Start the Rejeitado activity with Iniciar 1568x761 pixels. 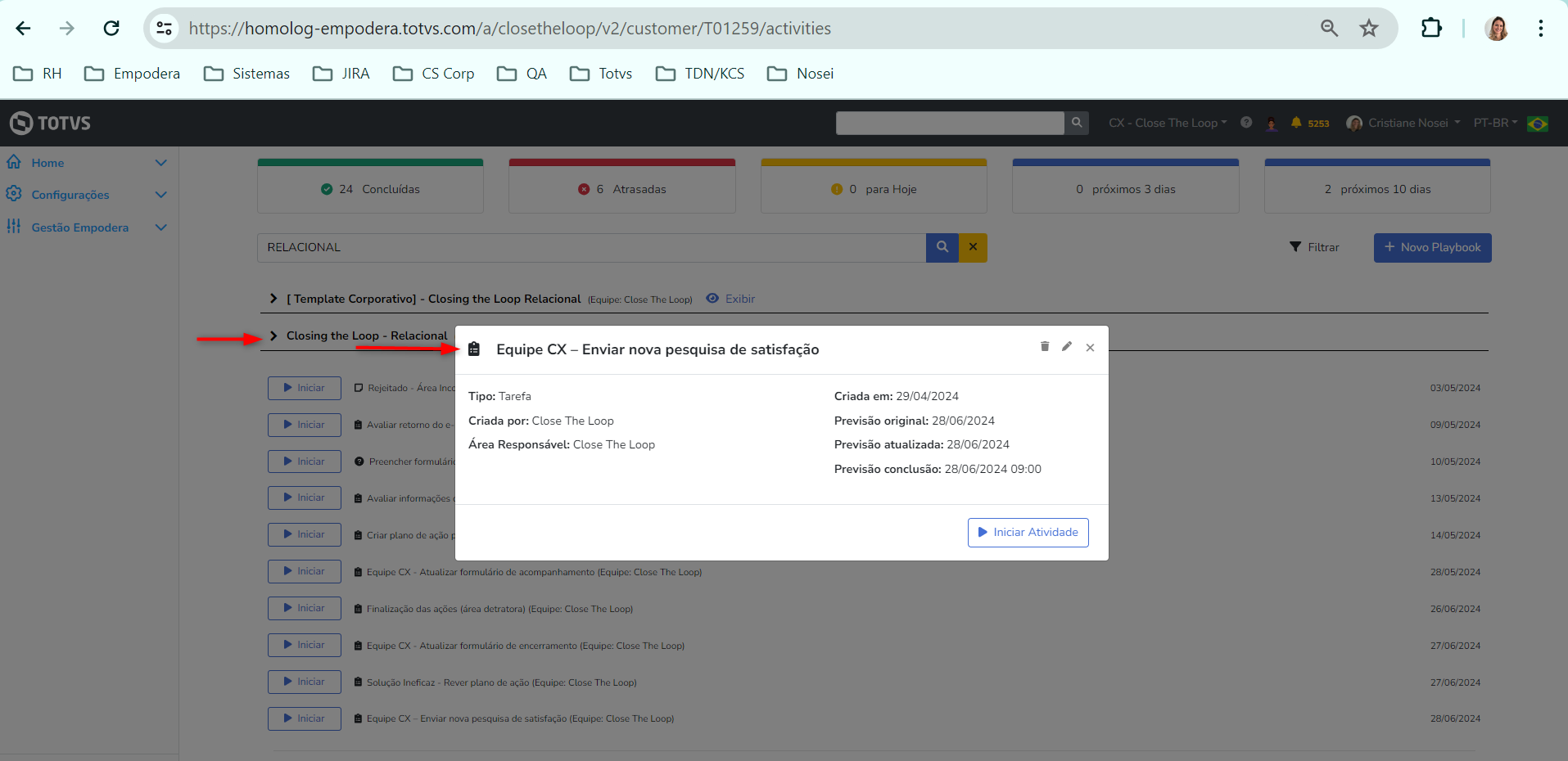305,388
